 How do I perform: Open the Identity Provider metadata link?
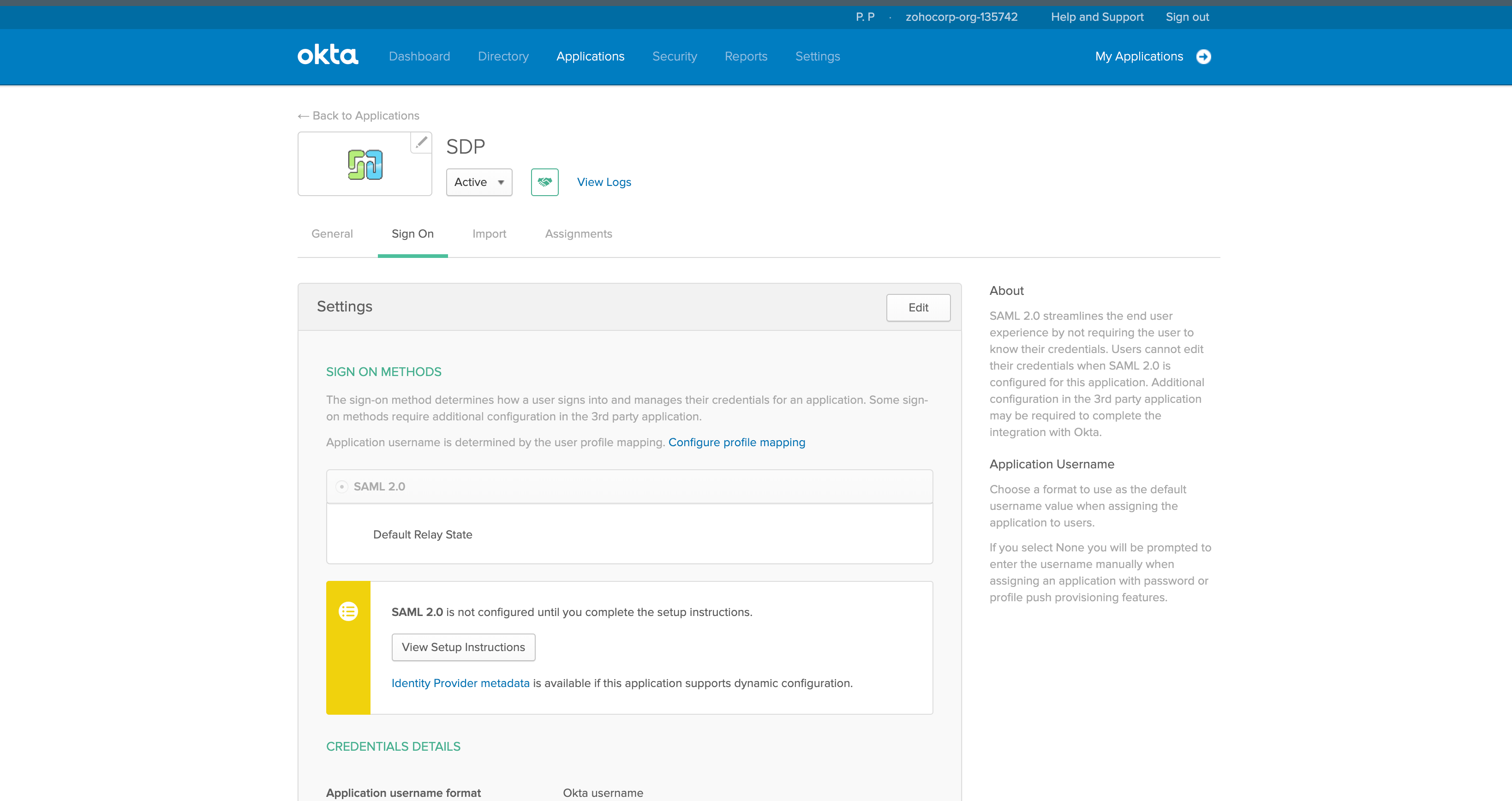click(460, 683)
